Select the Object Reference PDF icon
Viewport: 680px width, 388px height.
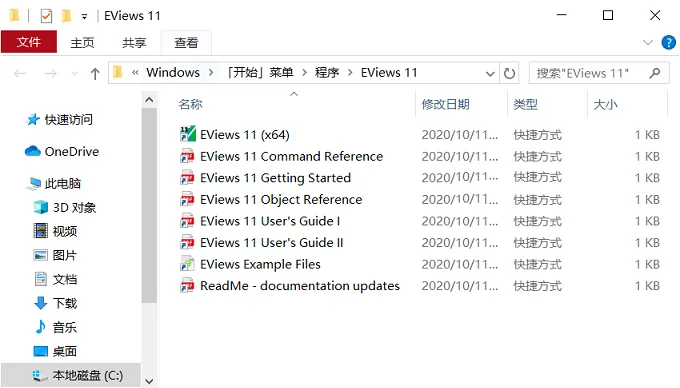[187, 199]
